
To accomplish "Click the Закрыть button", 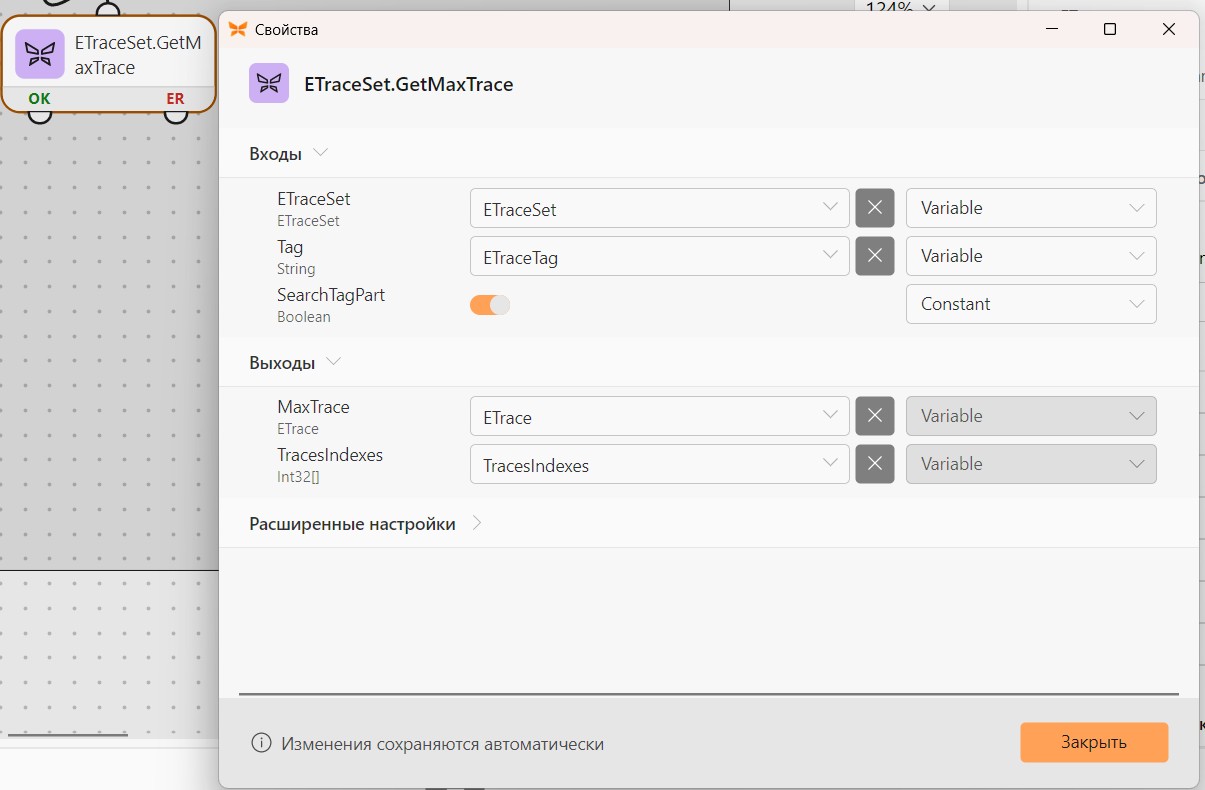I will 1094,742.
